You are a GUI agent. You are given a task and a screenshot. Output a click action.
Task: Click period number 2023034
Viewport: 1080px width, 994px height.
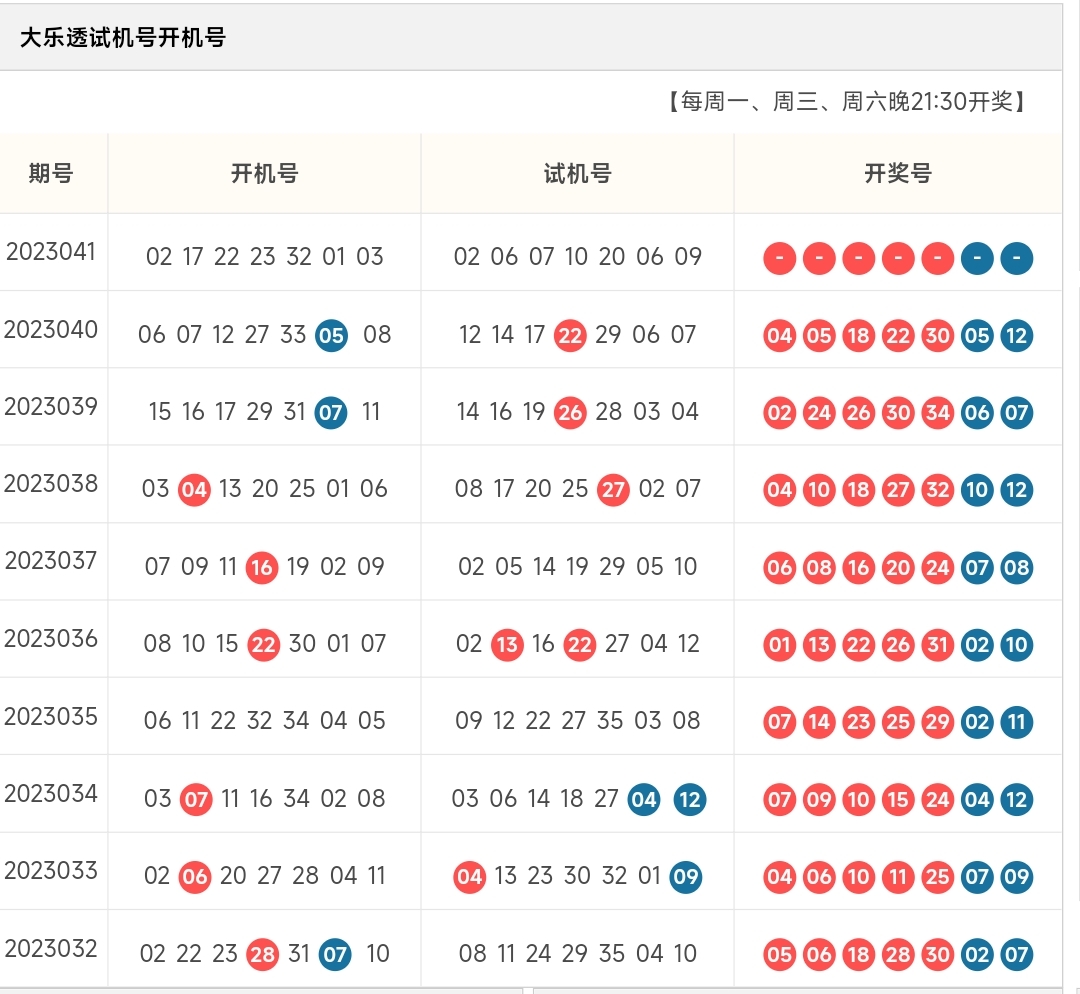51,794
